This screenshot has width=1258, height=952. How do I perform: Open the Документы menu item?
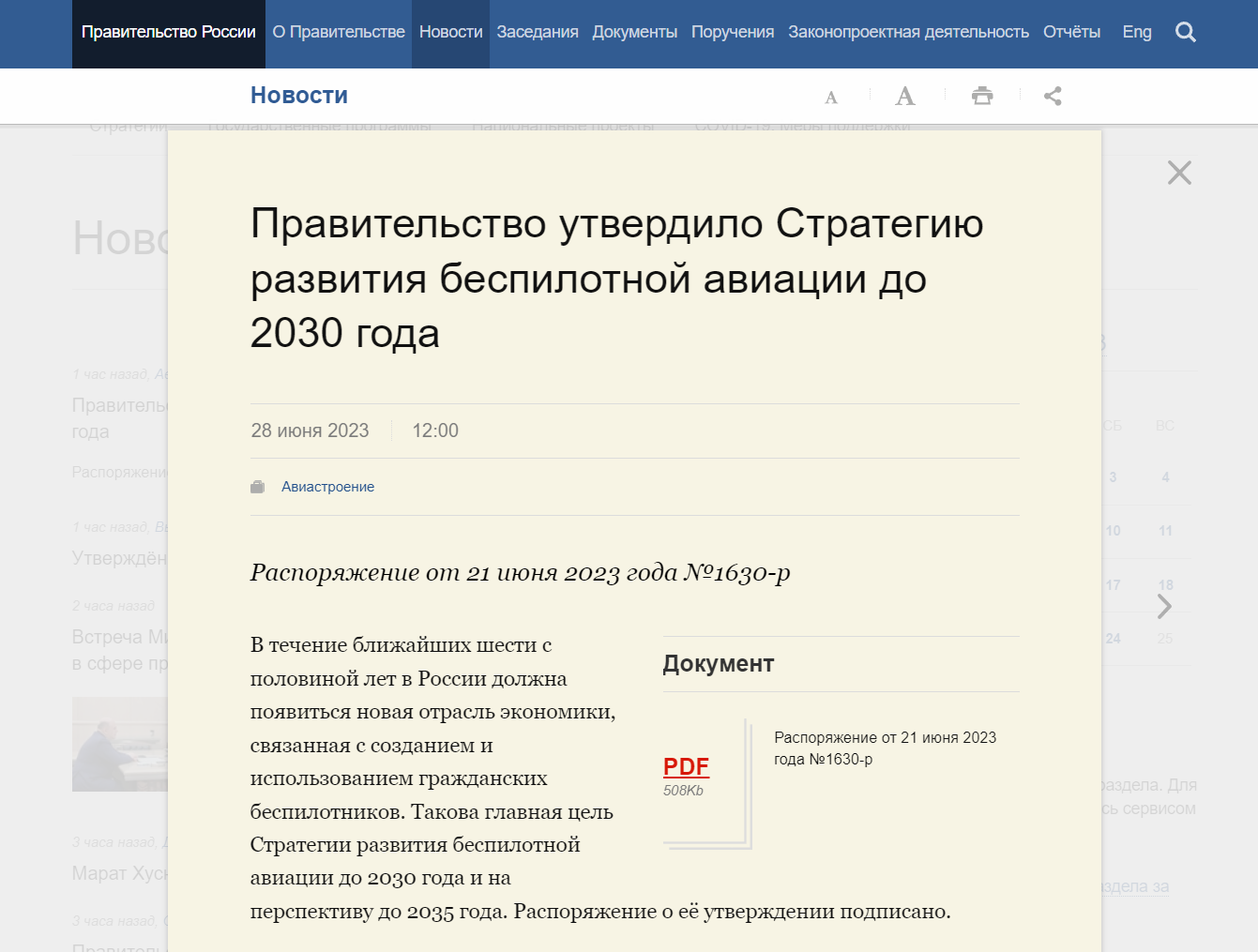[634, 33]
